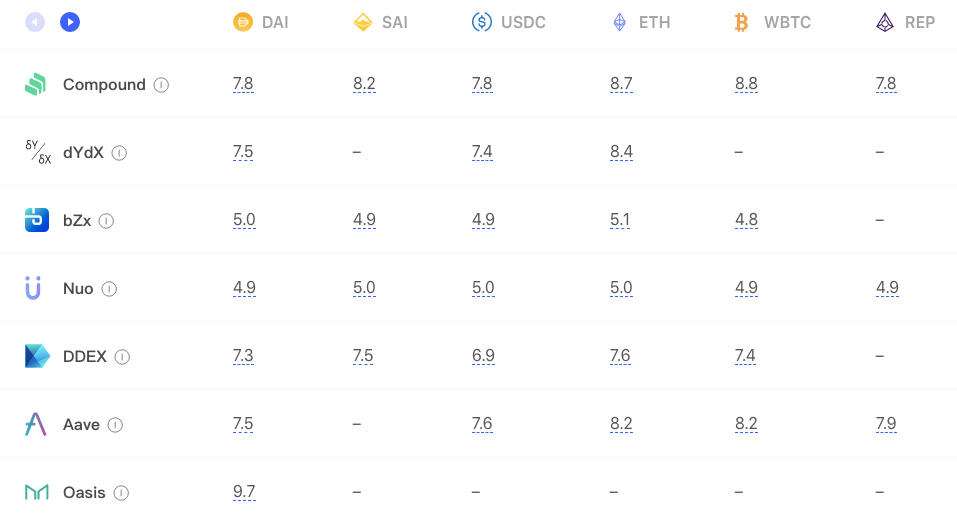Open the info icon next to dYdX

(x=120, y=153)
